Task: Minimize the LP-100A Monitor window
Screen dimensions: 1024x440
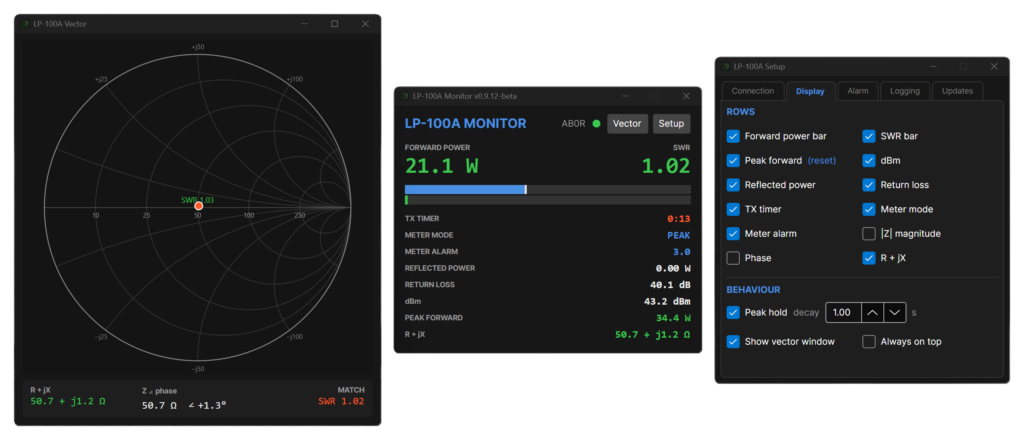Action: coord(625,96)
